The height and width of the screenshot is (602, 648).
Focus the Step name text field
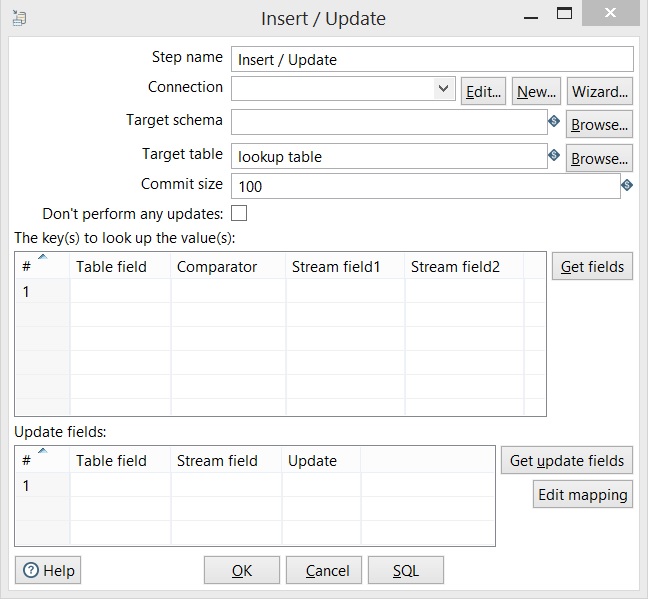(432, 60)
